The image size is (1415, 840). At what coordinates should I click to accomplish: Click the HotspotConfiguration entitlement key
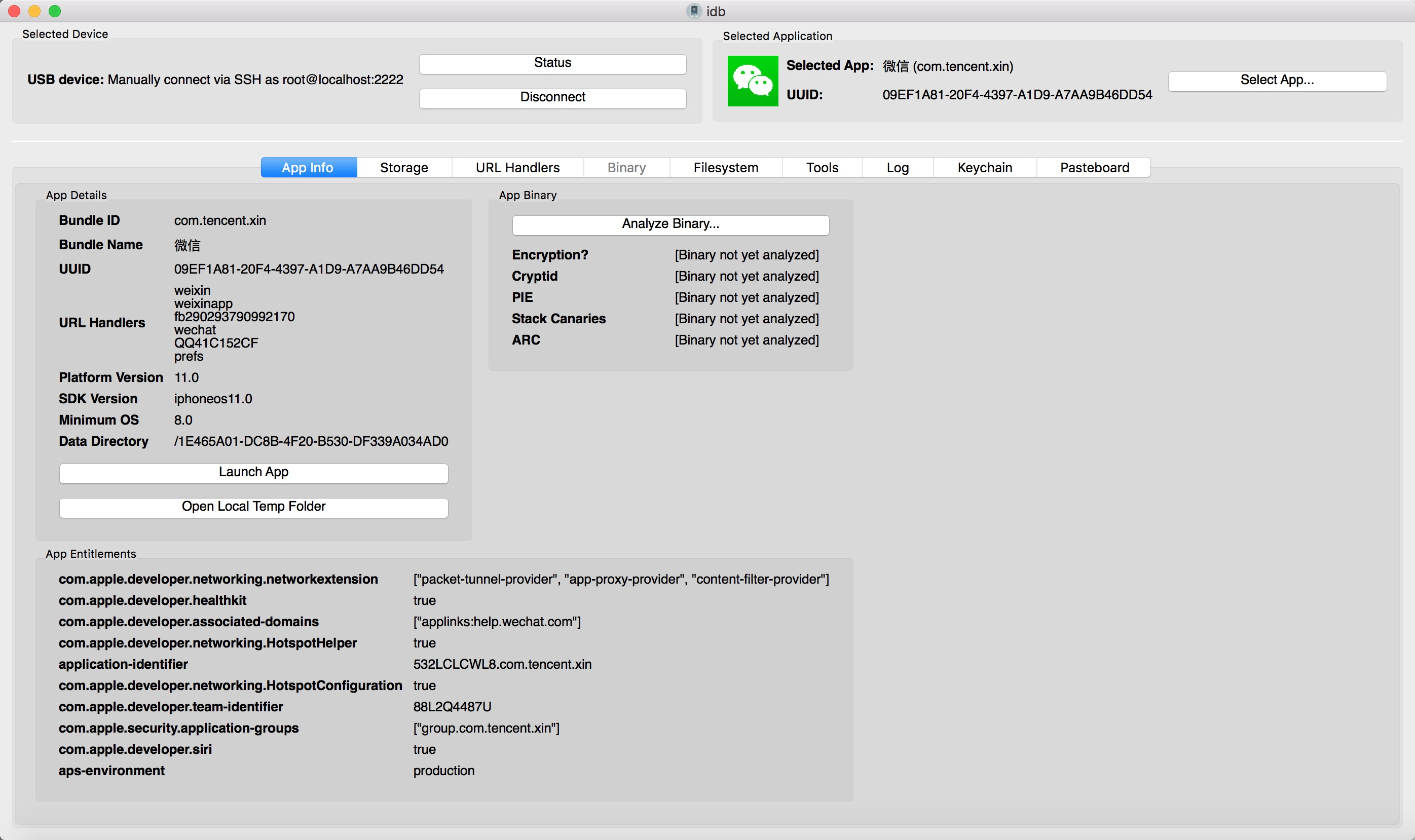point(230,685)
